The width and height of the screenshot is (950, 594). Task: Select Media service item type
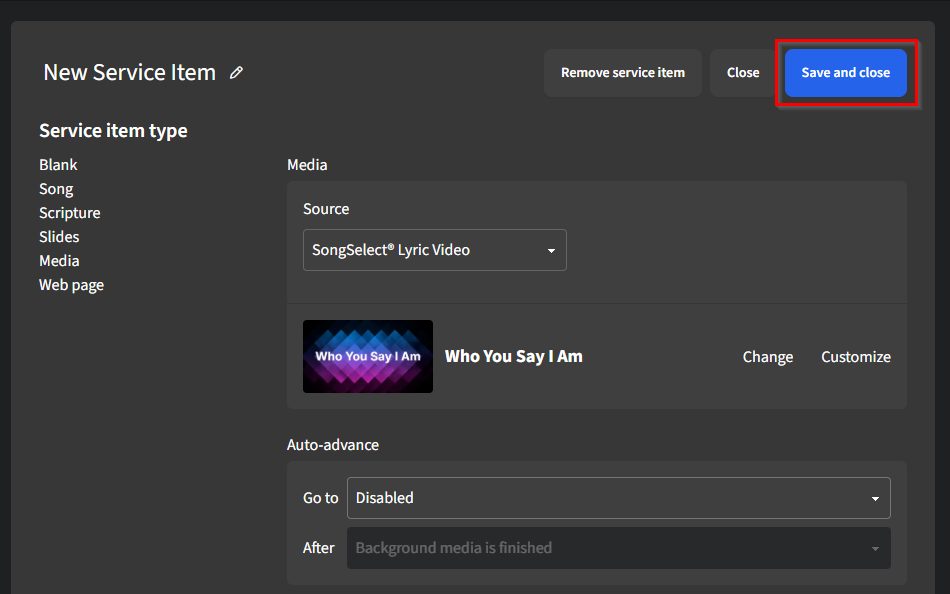[x=59, y=261]
